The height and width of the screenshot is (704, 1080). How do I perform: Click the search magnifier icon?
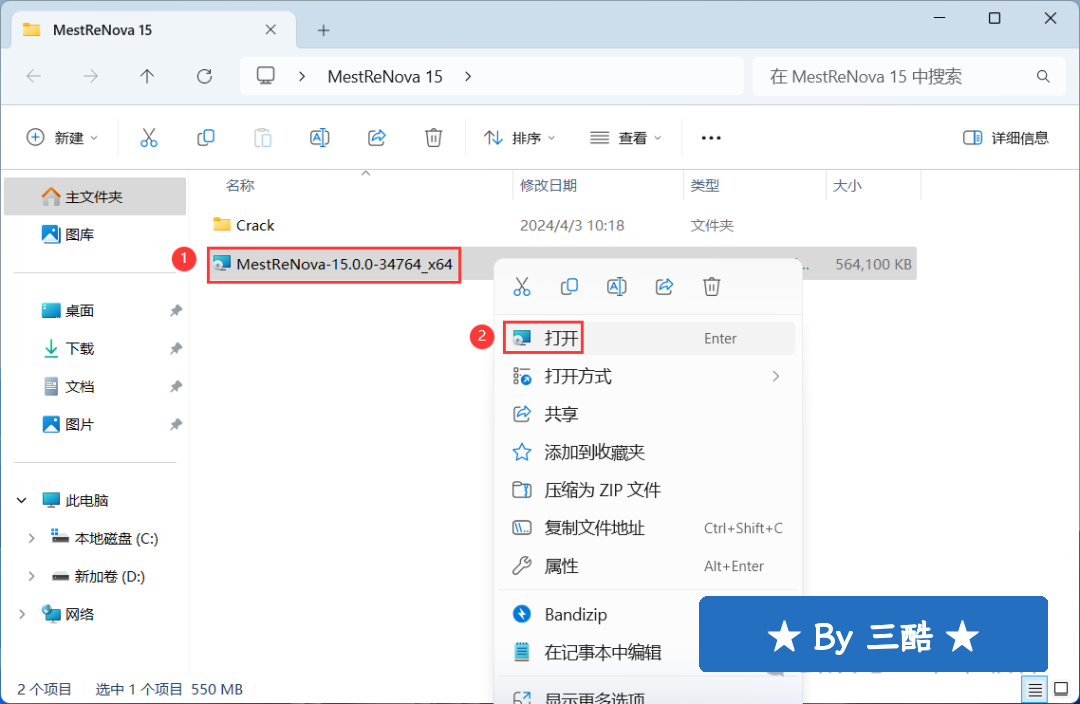point(1043,76)
